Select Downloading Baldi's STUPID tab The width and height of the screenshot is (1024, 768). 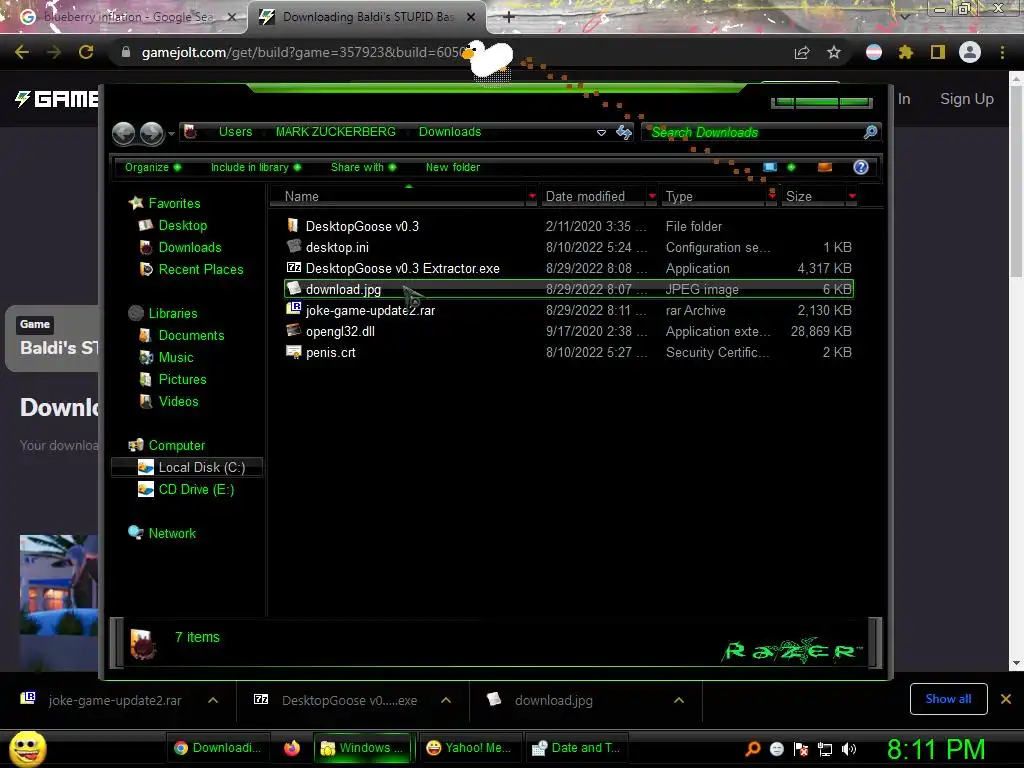point(367,17)
